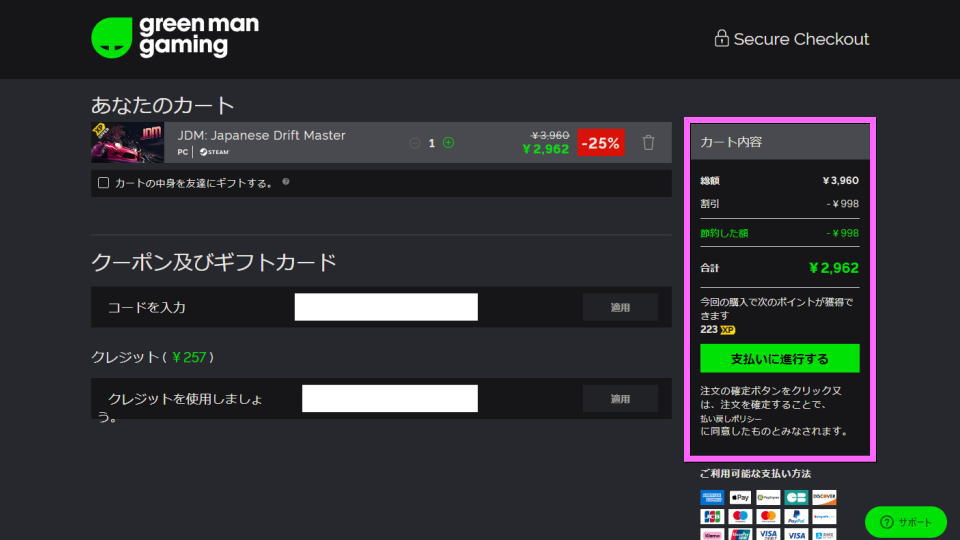Image resolution: width=960 pixels, height=540 pixels.
Task: Open the JDM game cover thumbnail
Action: point(127,143)
